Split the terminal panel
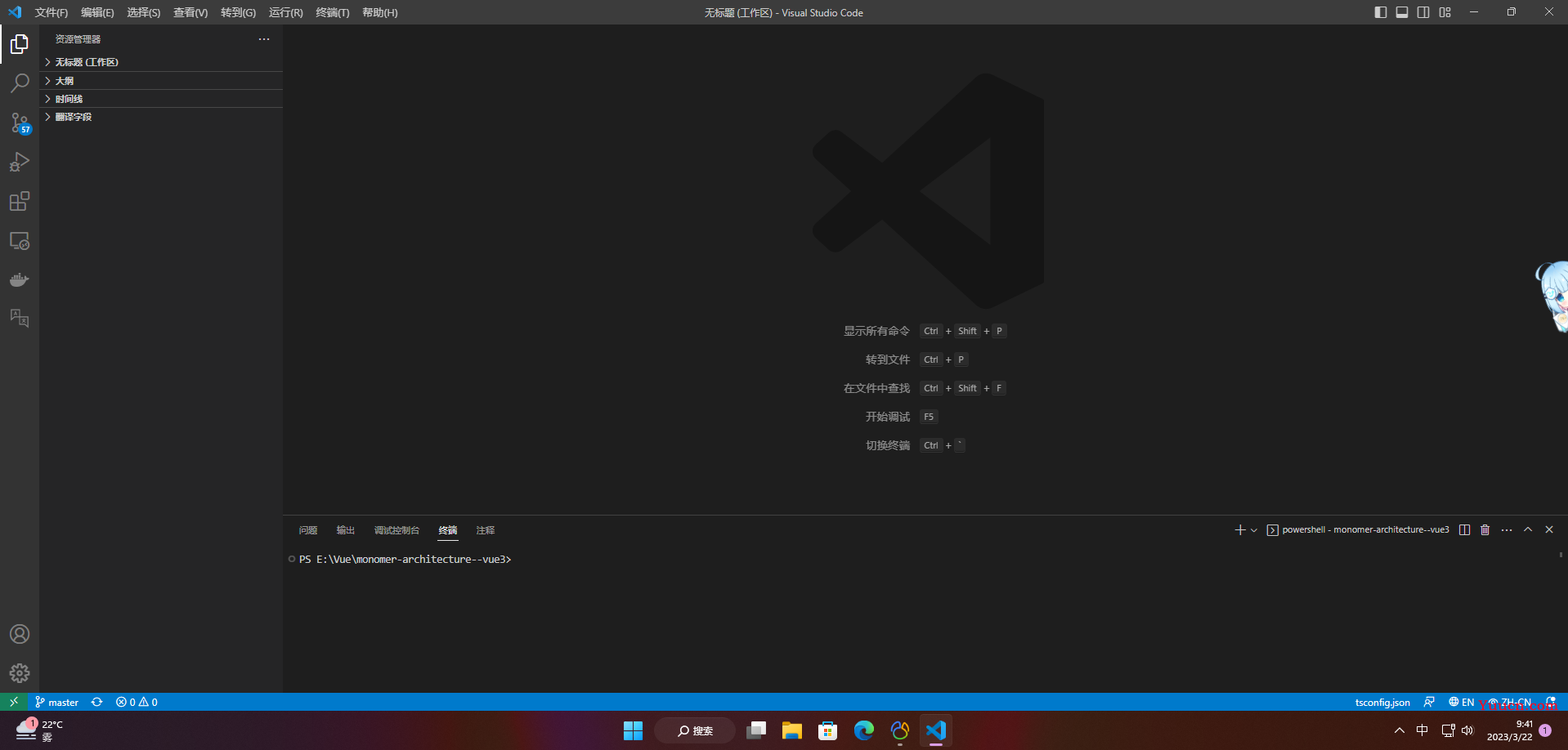Image resolution: width=1568 pixels, height=750 pixels. 1464,530
